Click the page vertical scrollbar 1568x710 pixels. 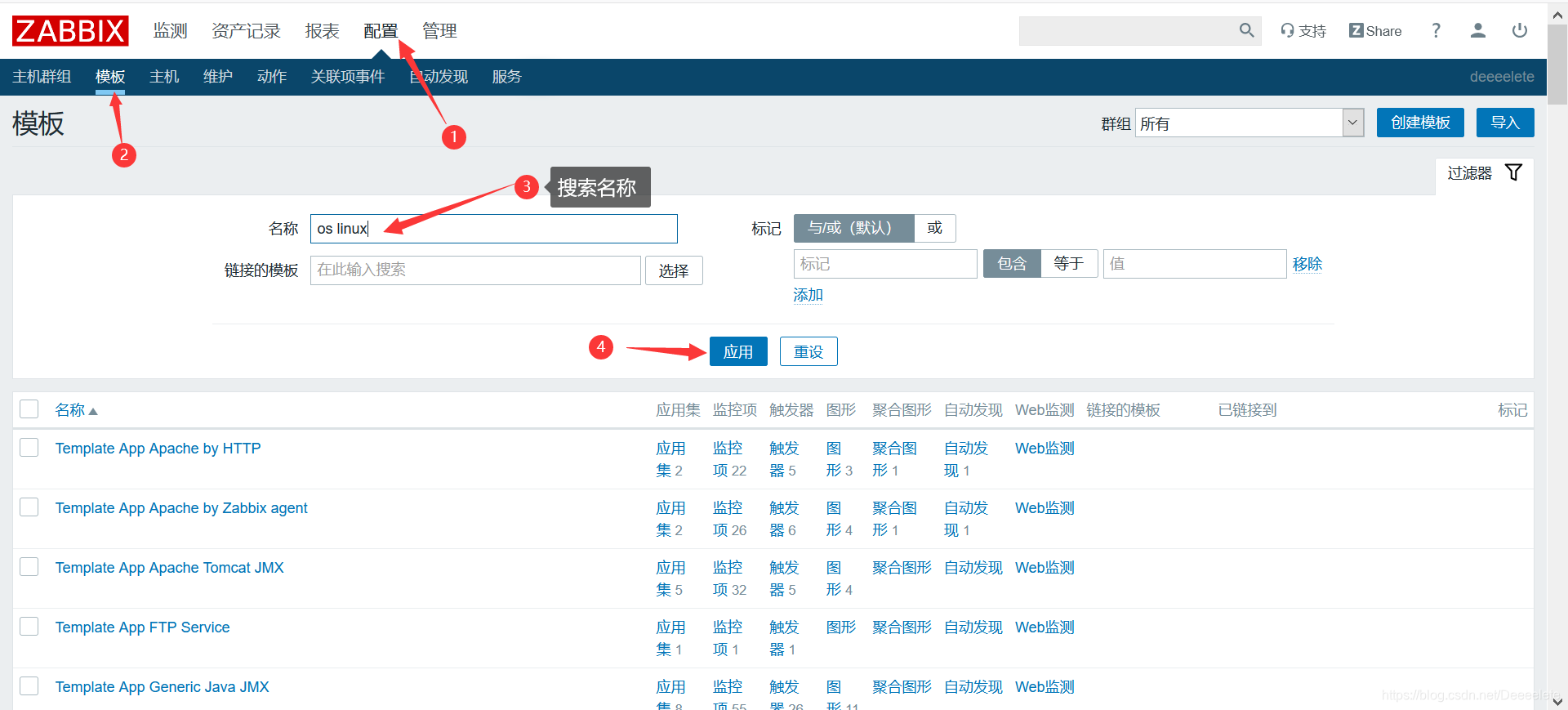click(1557, 65)
